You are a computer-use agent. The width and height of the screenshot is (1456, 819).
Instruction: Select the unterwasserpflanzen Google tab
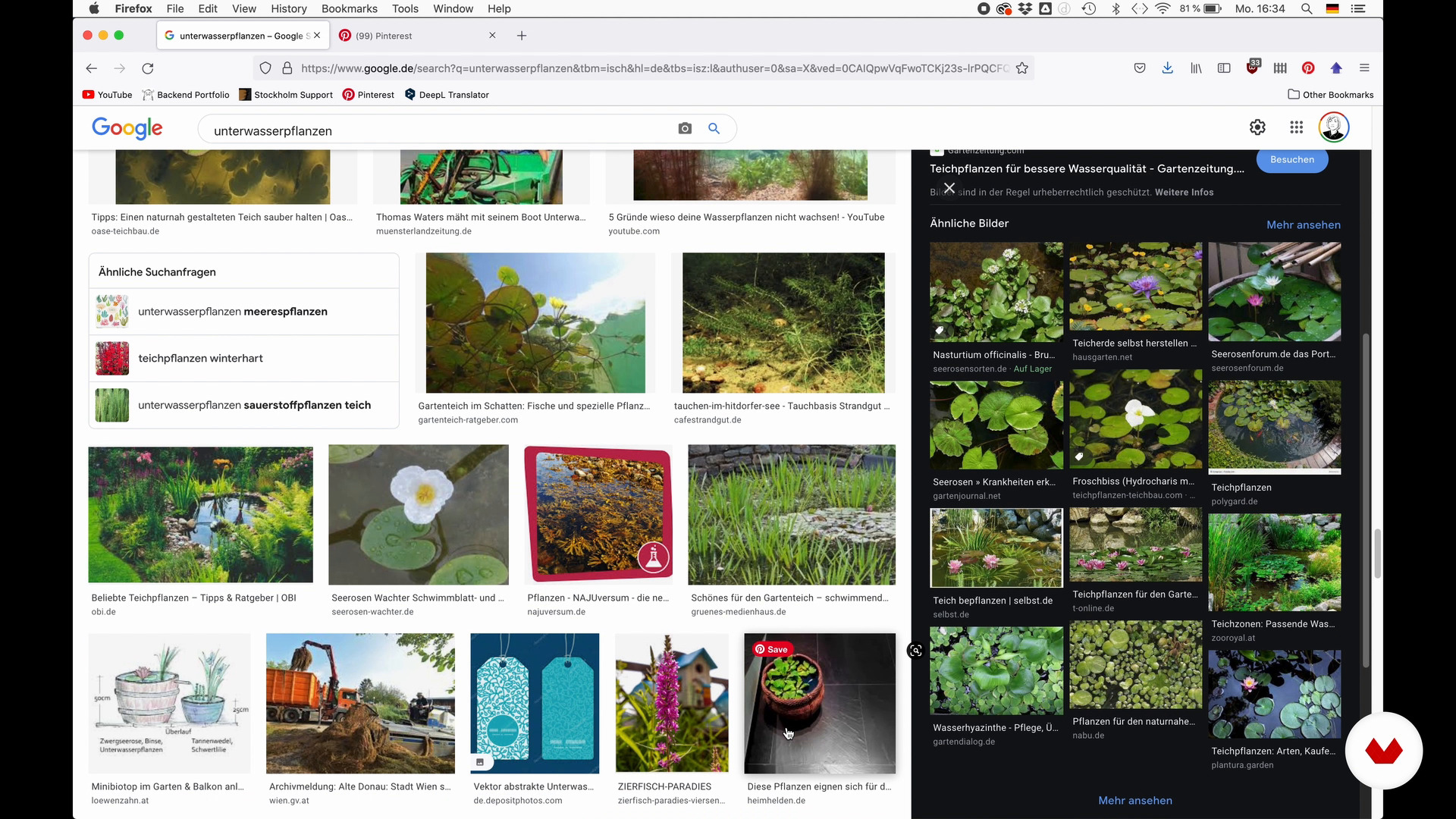coord(243,36)
